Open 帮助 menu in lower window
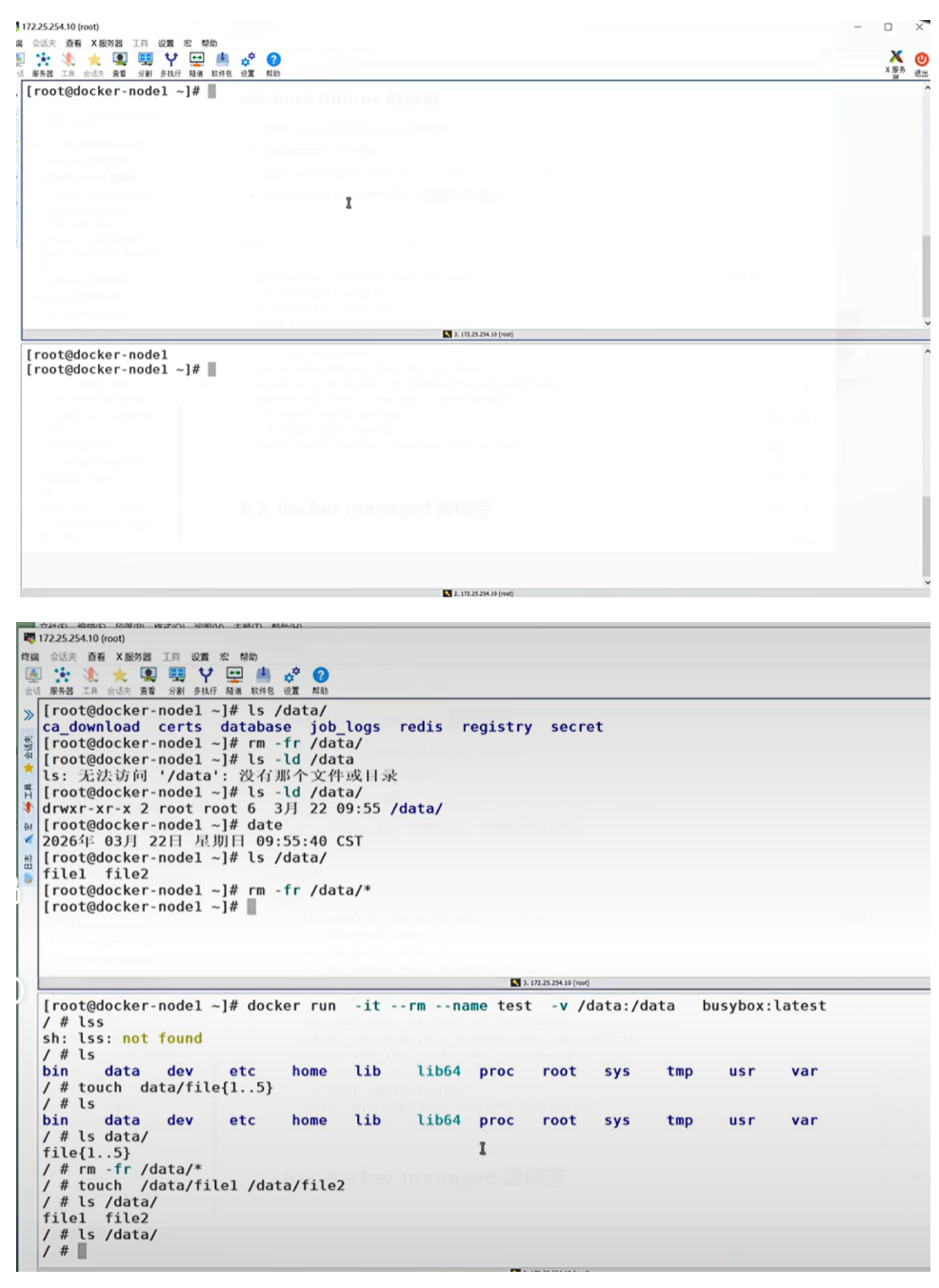 [x=249, y=656]
